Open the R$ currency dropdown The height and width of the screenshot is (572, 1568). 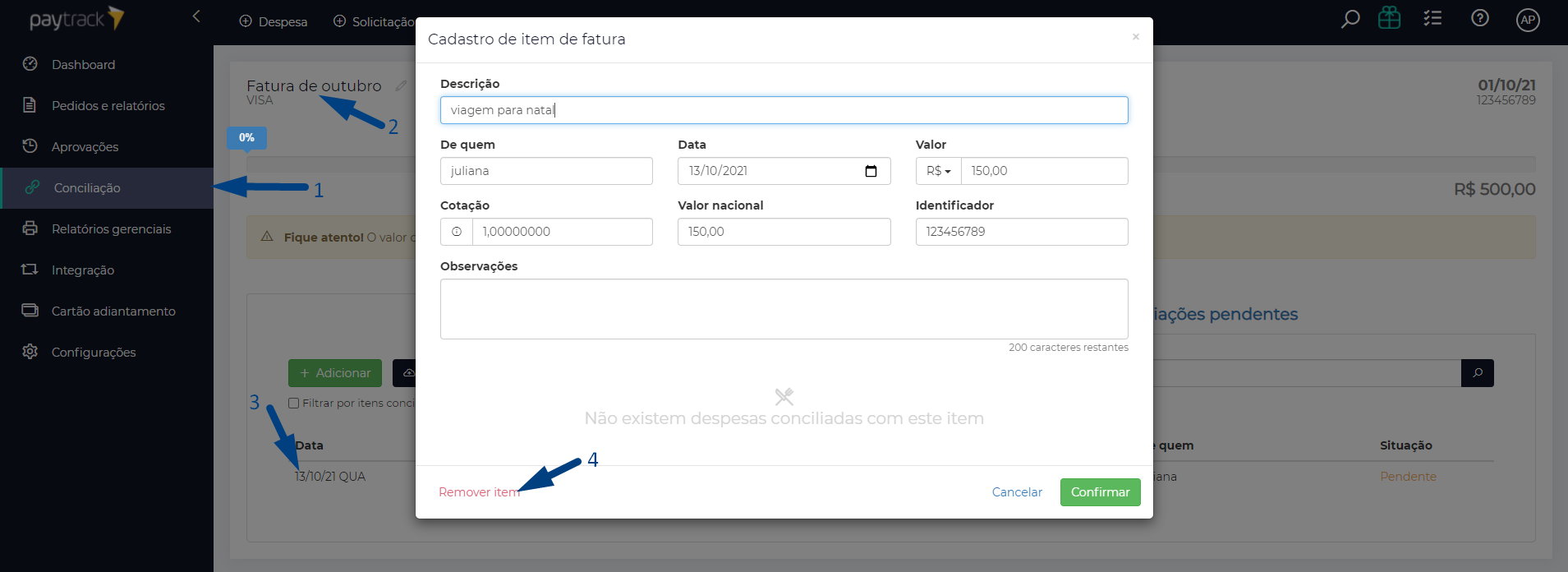pos(938,171)
